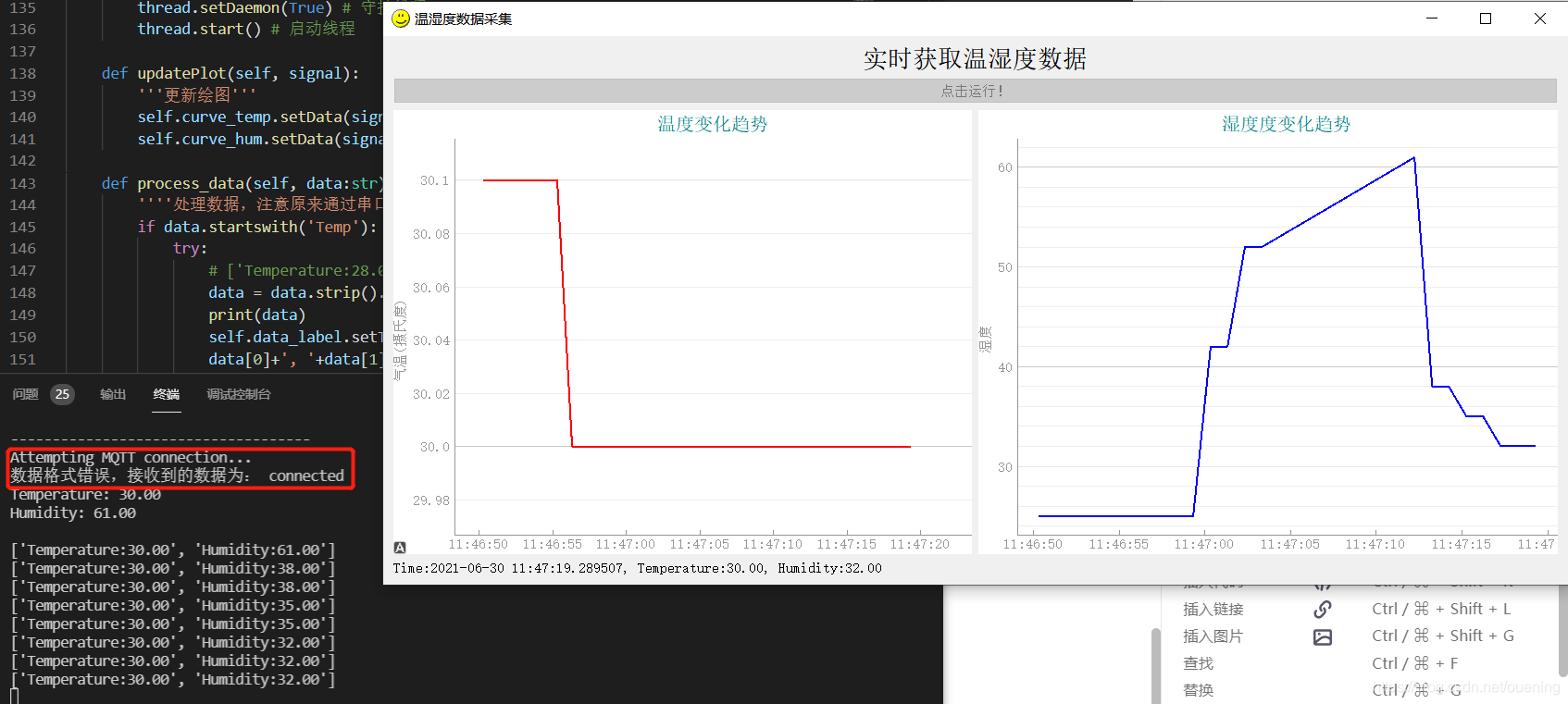1568x704 pixels.
Task: Click terminal row with Humidity:61.00 list
Action: click(x=173, y=550)
